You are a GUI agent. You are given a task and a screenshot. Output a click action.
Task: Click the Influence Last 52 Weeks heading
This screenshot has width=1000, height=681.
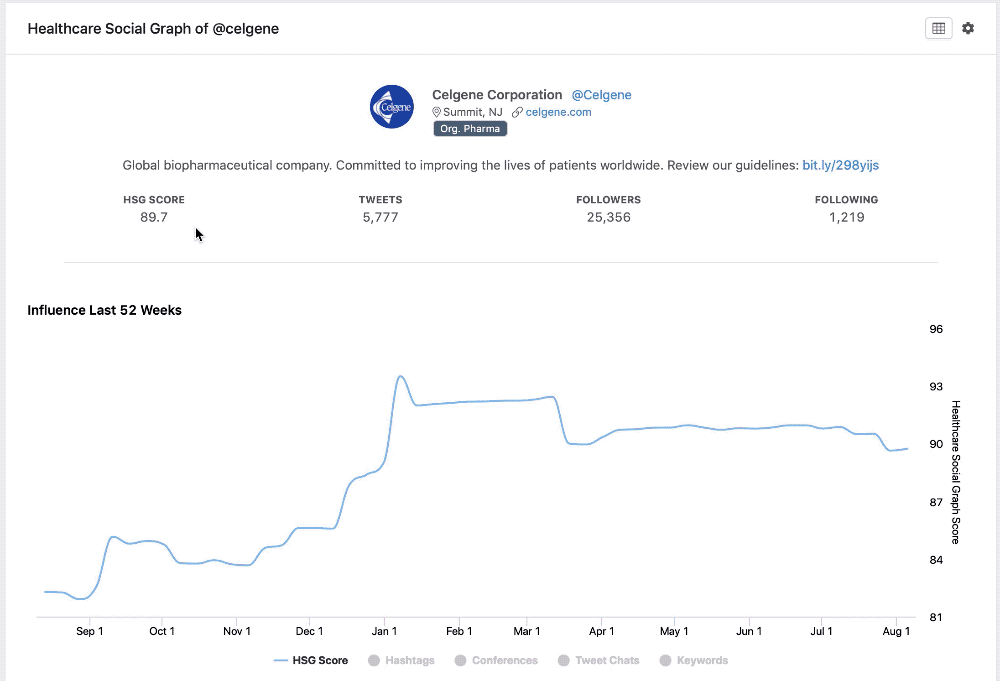point(105,311)
